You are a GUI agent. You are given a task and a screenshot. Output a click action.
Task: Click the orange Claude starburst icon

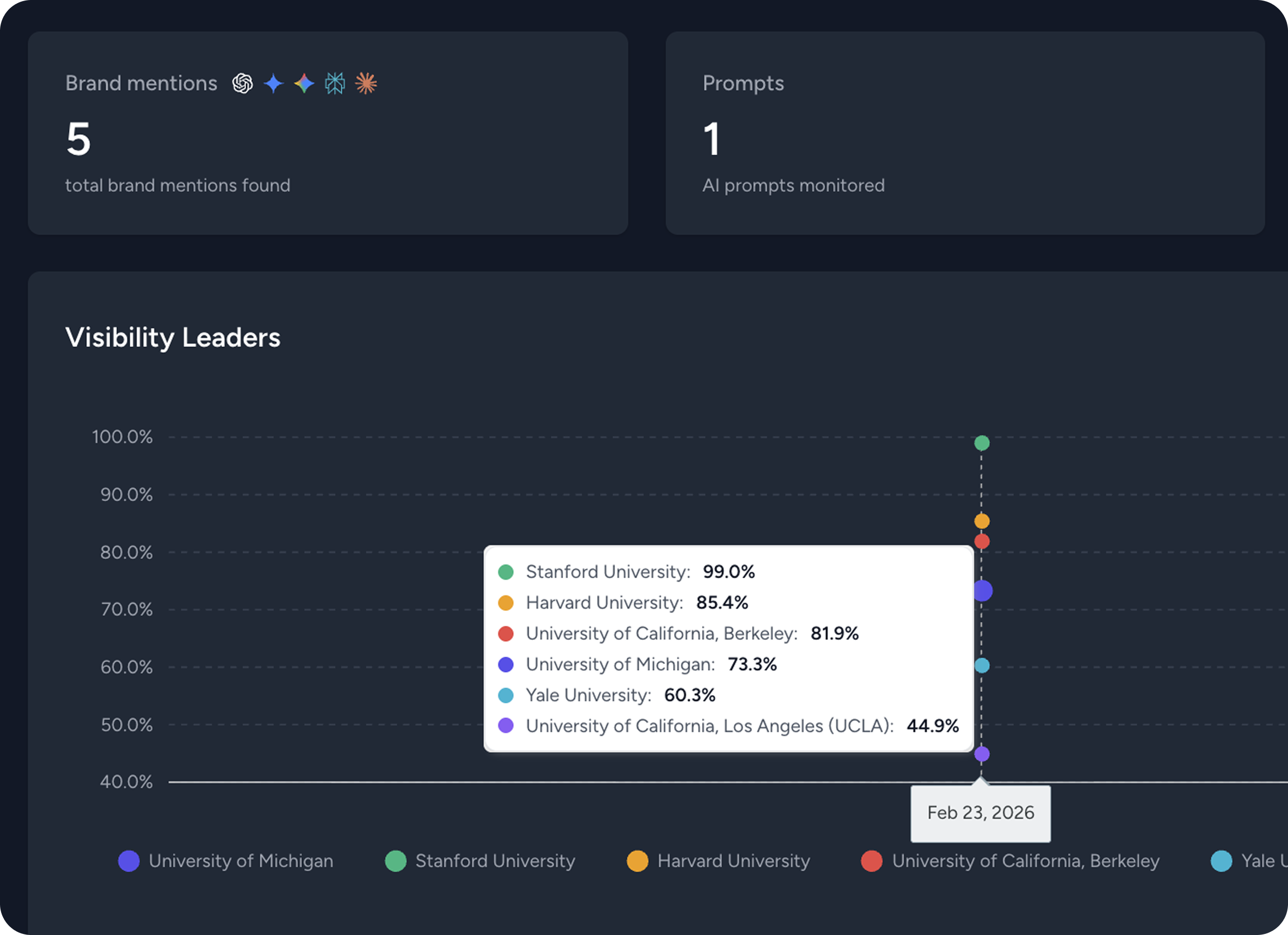pos(366,84)
